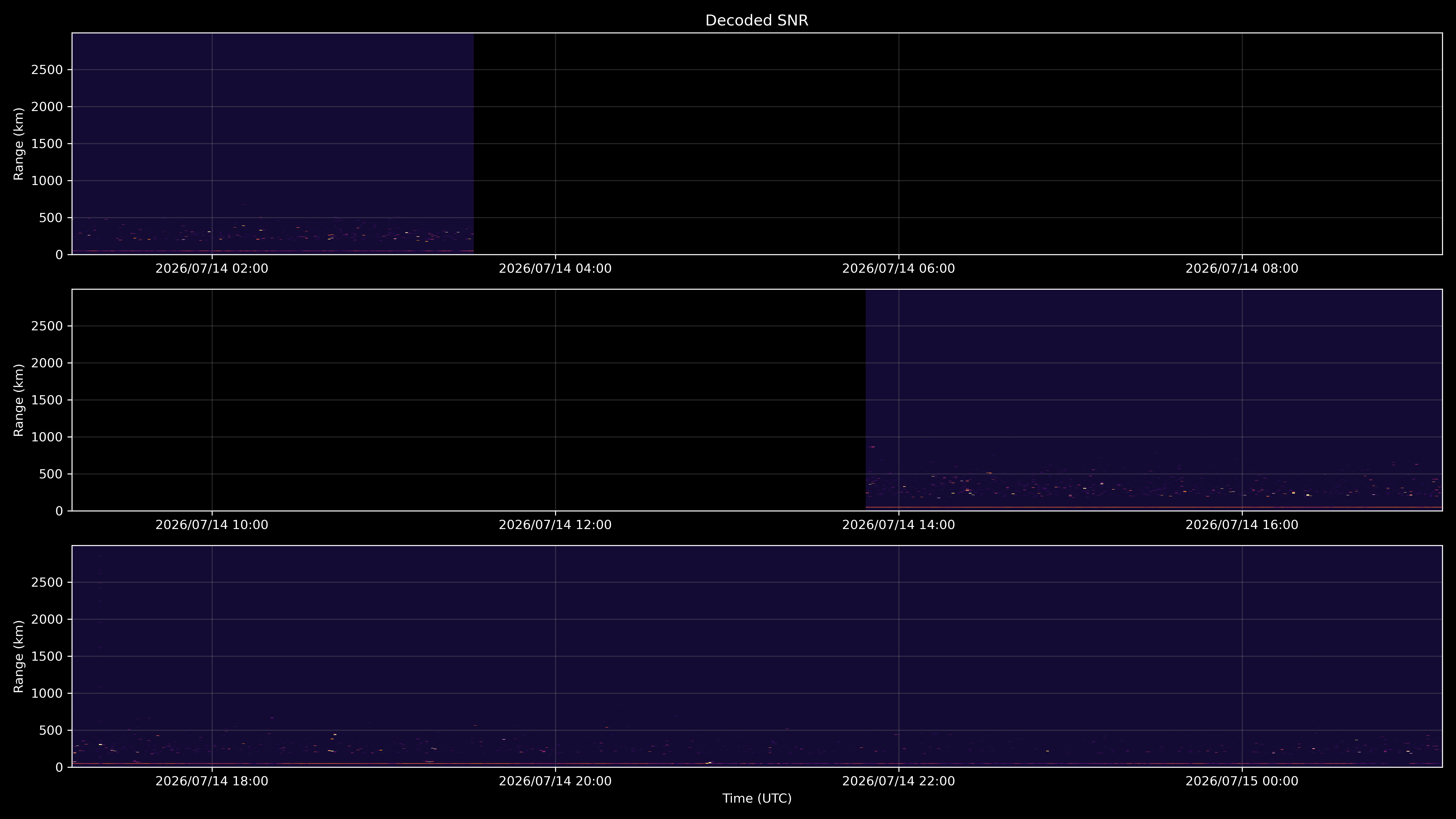Click the '2000' tick in middle panel
This screenshot has height=819, width=1456.
(x=47, y=363)
